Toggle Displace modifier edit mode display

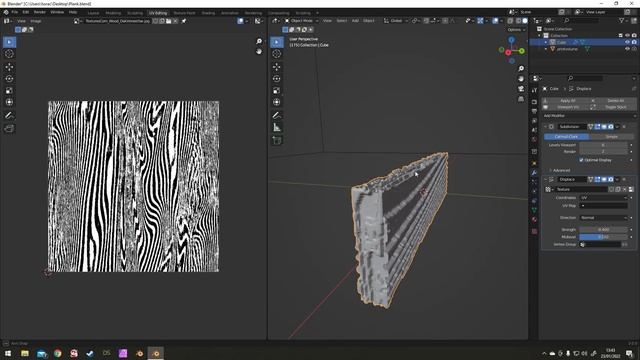tap(597, 179)
